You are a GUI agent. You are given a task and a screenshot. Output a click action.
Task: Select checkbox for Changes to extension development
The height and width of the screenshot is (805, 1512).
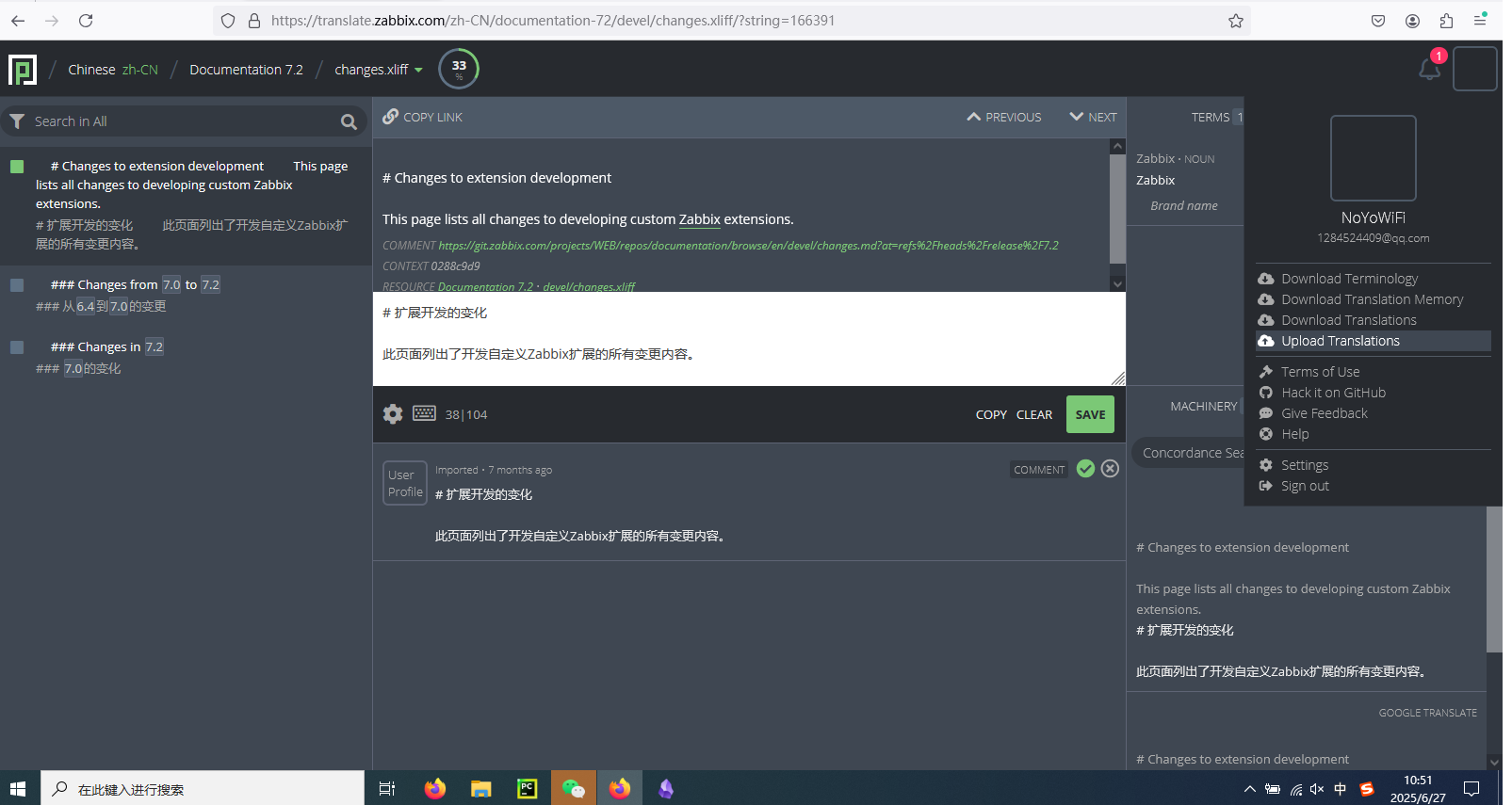17,167
